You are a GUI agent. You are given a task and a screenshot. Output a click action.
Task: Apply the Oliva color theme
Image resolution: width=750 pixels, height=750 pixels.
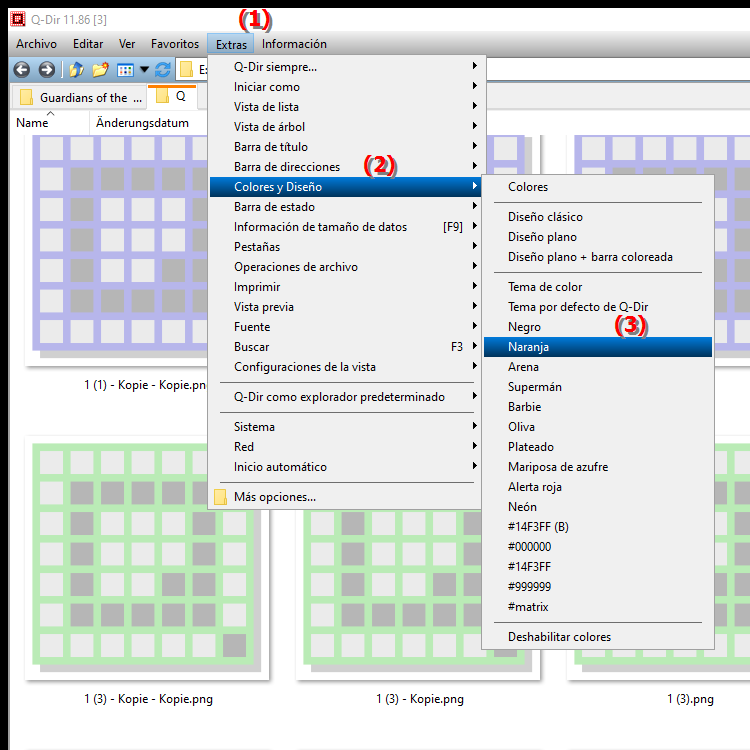pyautogui.click(x=598, y=427)
